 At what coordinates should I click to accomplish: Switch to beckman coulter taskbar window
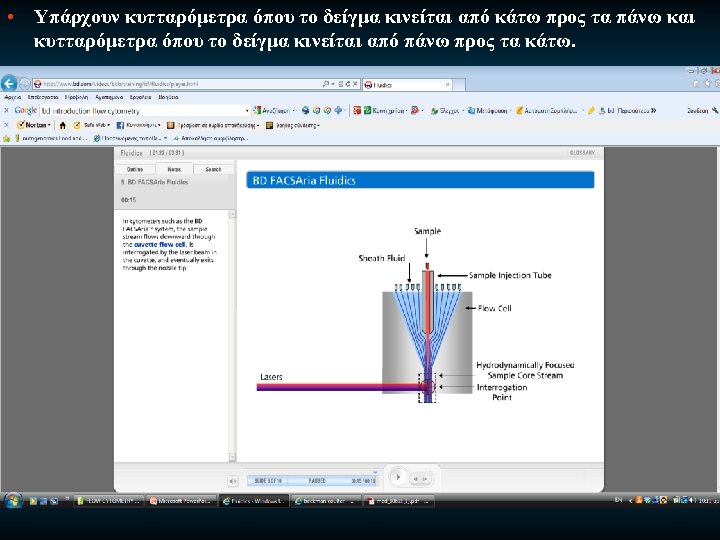(326, 501)
